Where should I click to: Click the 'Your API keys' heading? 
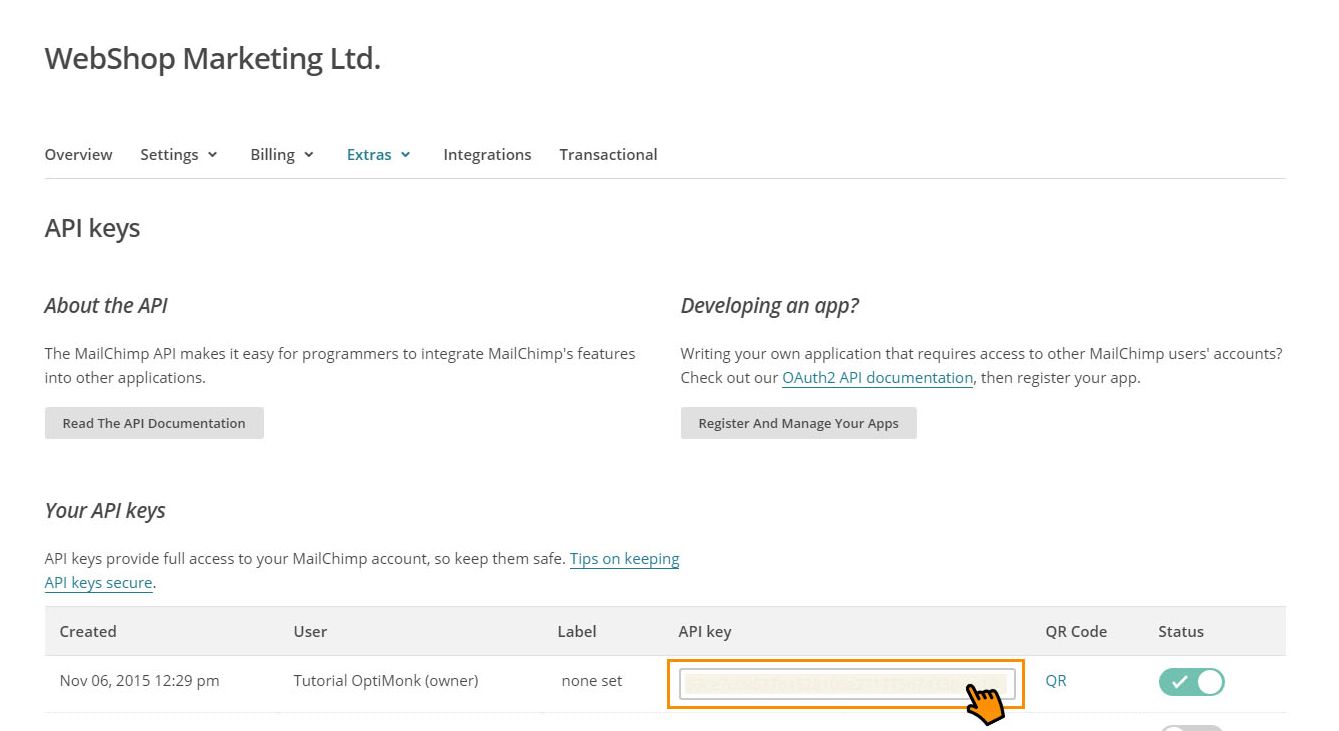(x=105, y=511)
